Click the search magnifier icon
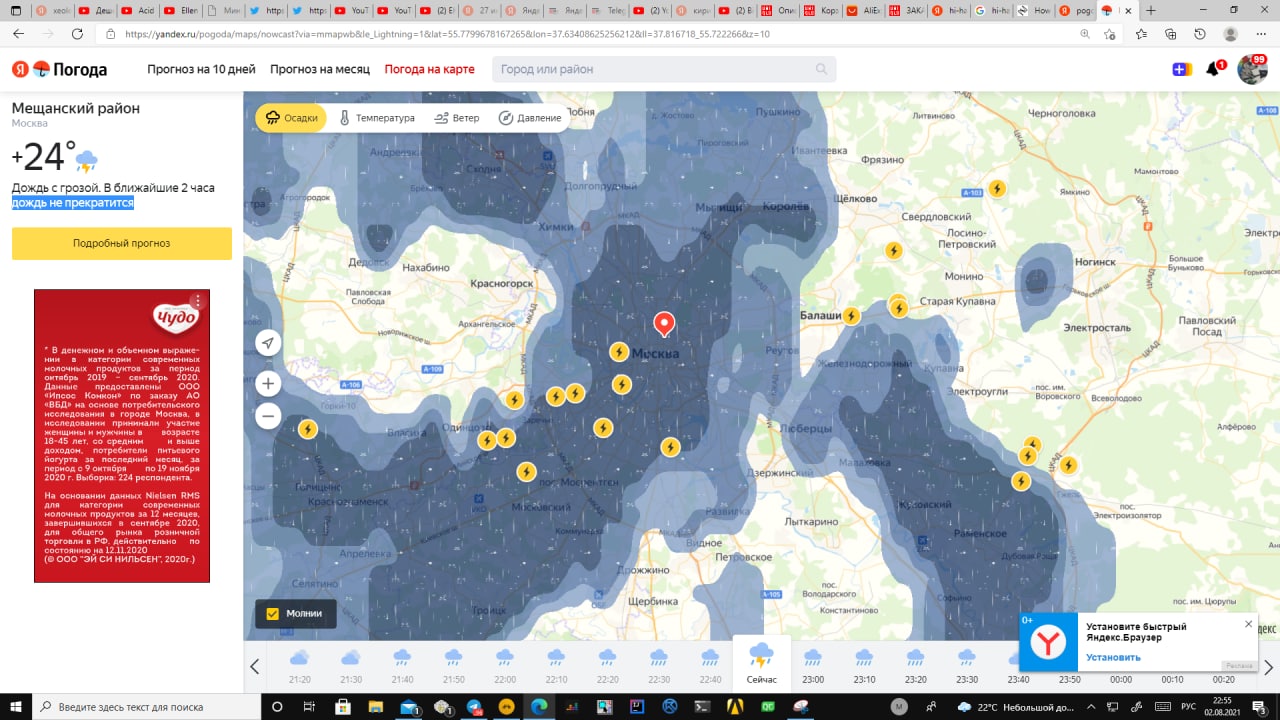 coord(822,69)
